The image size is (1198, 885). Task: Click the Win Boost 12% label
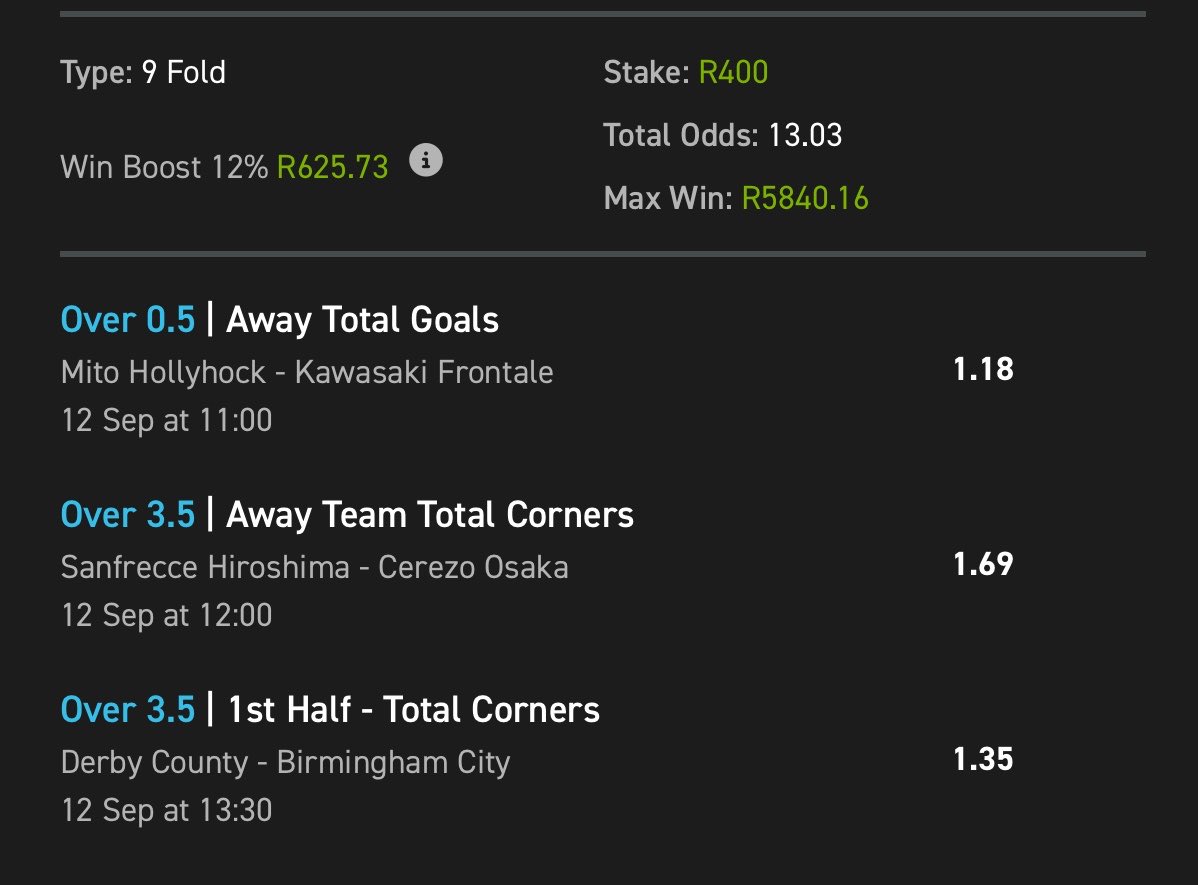click(x=164, y=167)
